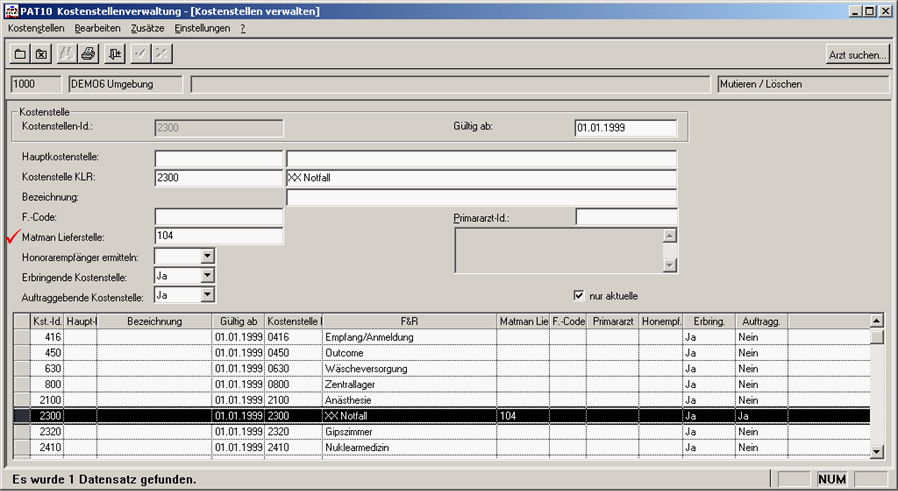This screenshot has height=491, width=898.
Task: Click the Matman Lieferstelle input field
Action: pyautogui.click(x=219, y=236)
